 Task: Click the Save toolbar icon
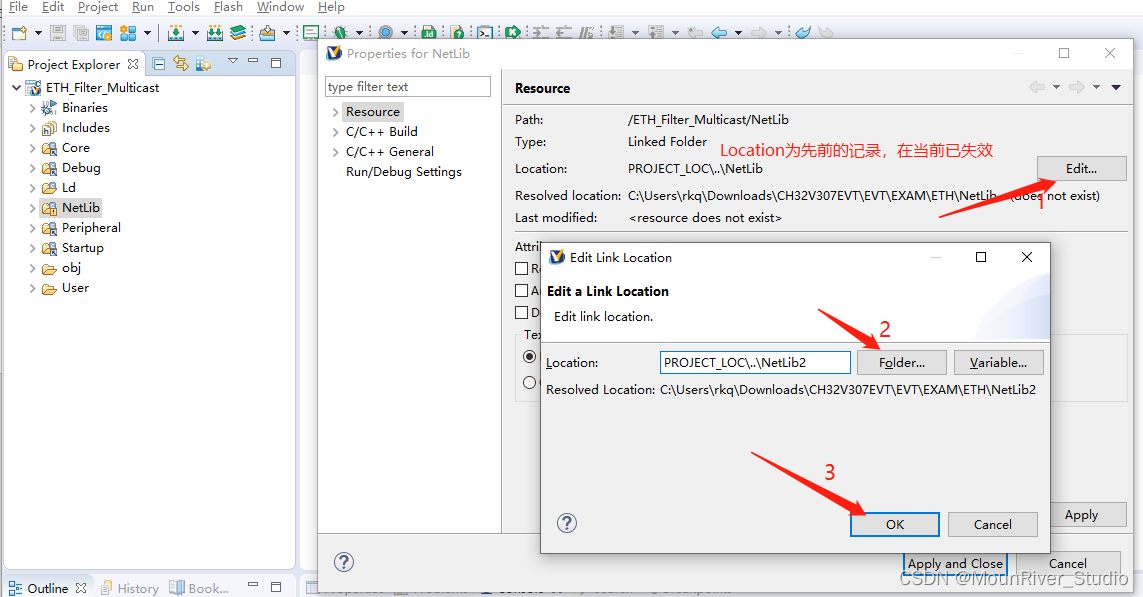coord(58,33)
